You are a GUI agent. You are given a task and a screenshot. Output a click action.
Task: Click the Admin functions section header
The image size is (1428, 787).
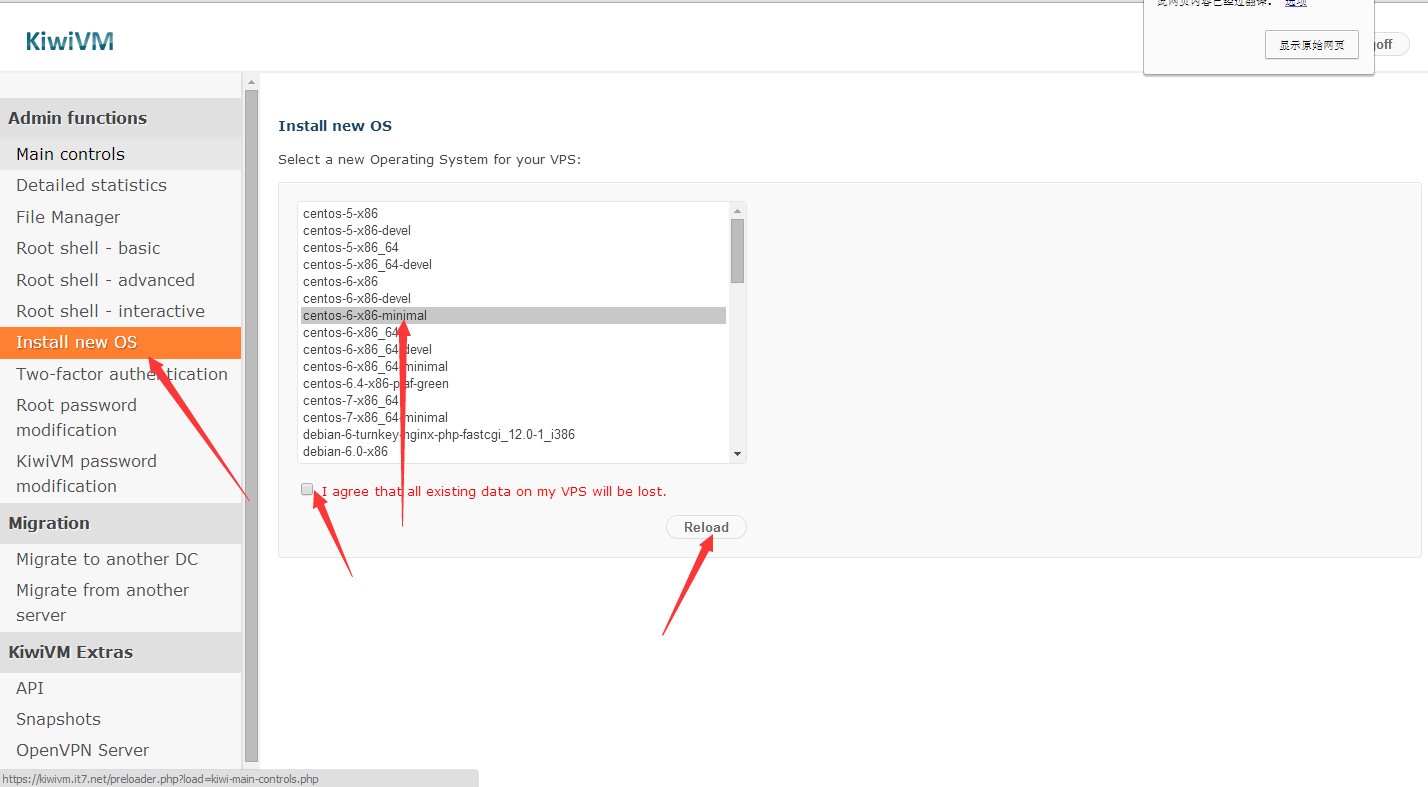tap(120, 118)
